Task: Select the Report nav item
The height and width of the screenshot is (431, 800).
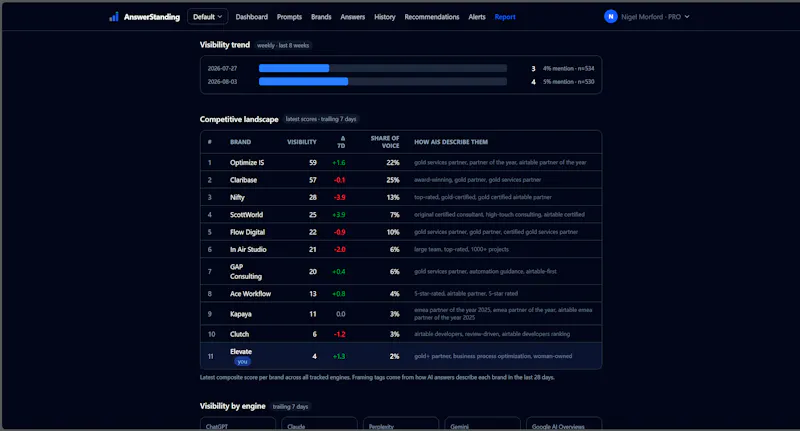Action: pos(505,17)
